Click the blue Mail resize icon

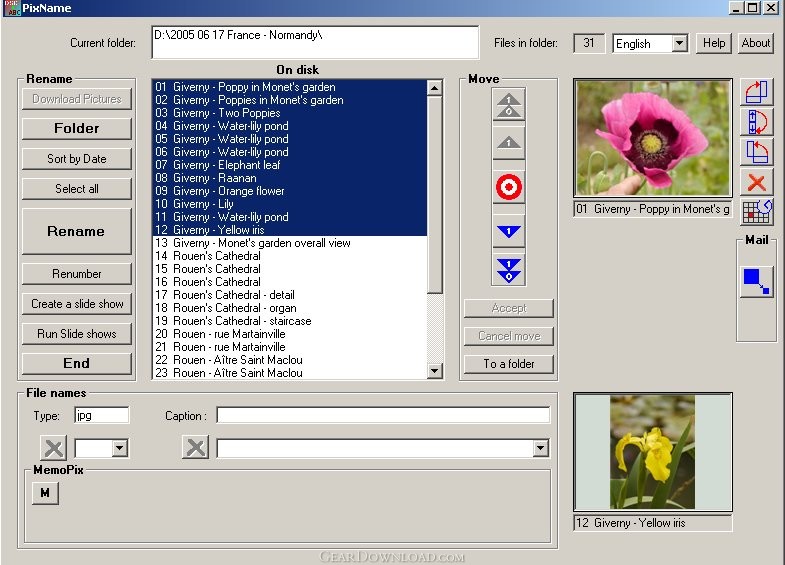(x=756, y=282)
